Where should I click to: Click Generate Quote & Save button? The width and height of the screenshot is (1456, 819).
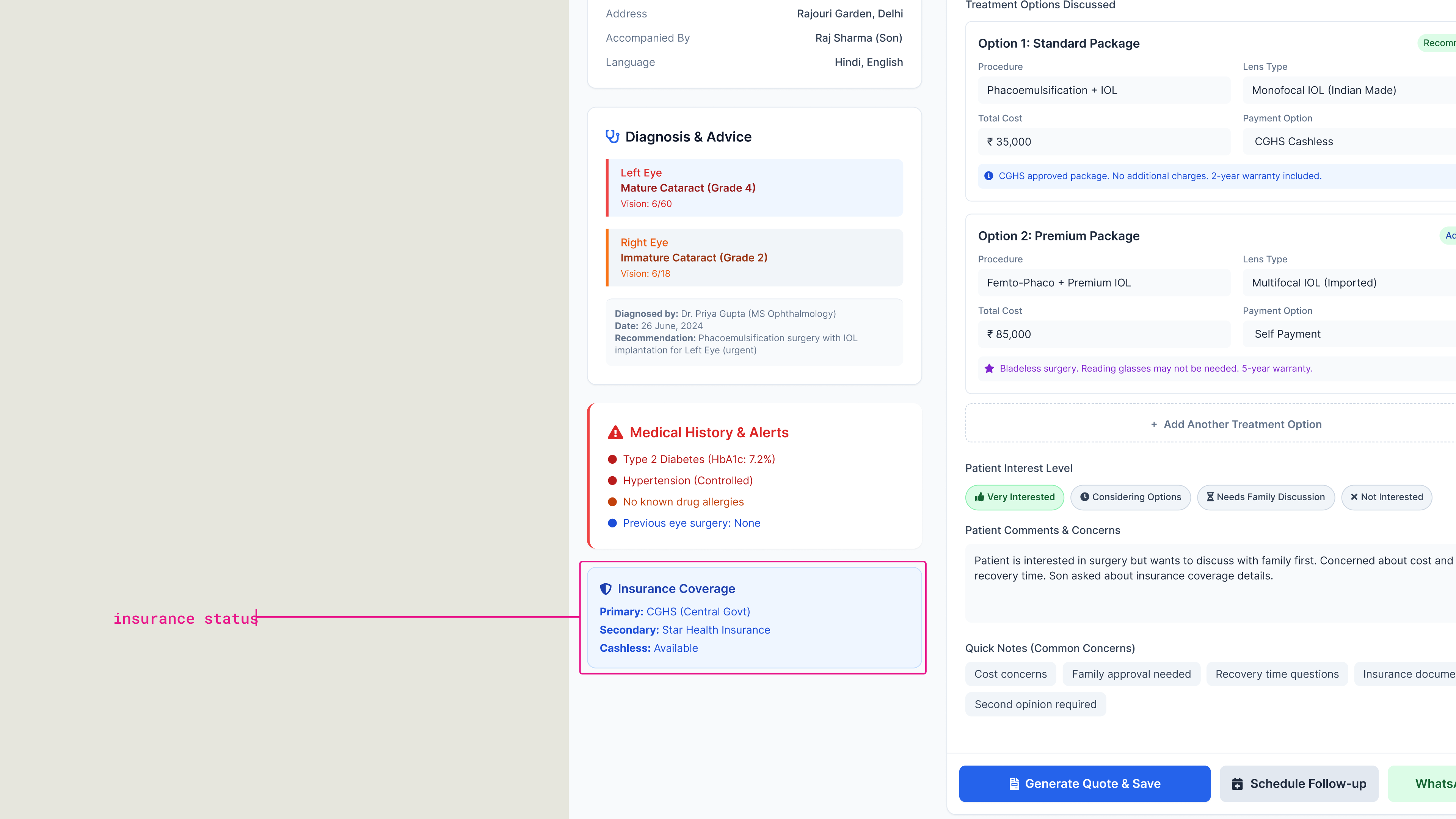[x=1085, y=784]
